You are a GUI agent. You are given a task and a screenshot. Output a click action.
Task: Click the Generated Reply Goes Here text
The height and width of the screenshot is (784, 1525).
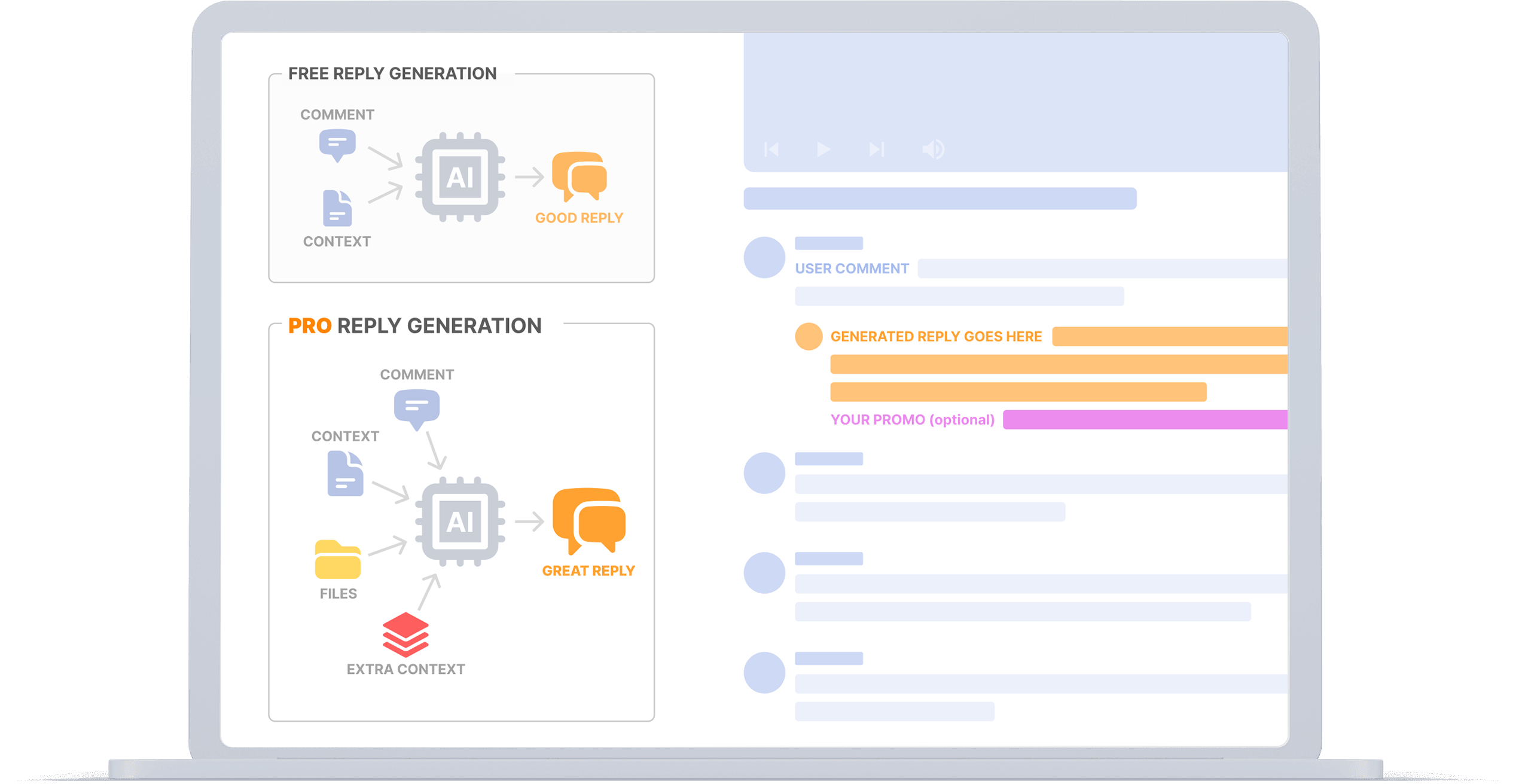[936, 337]
